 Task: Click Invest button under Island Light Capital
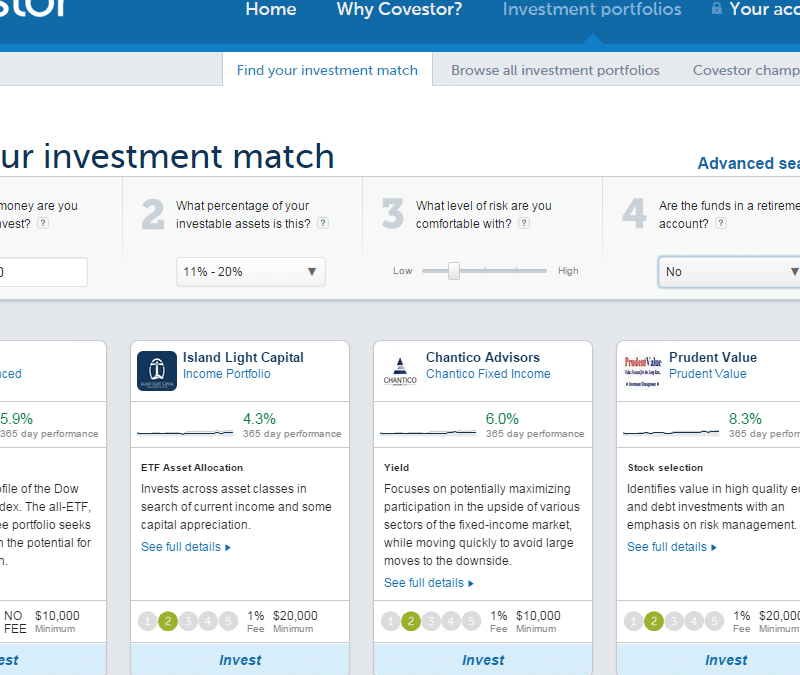pos(240,660)
